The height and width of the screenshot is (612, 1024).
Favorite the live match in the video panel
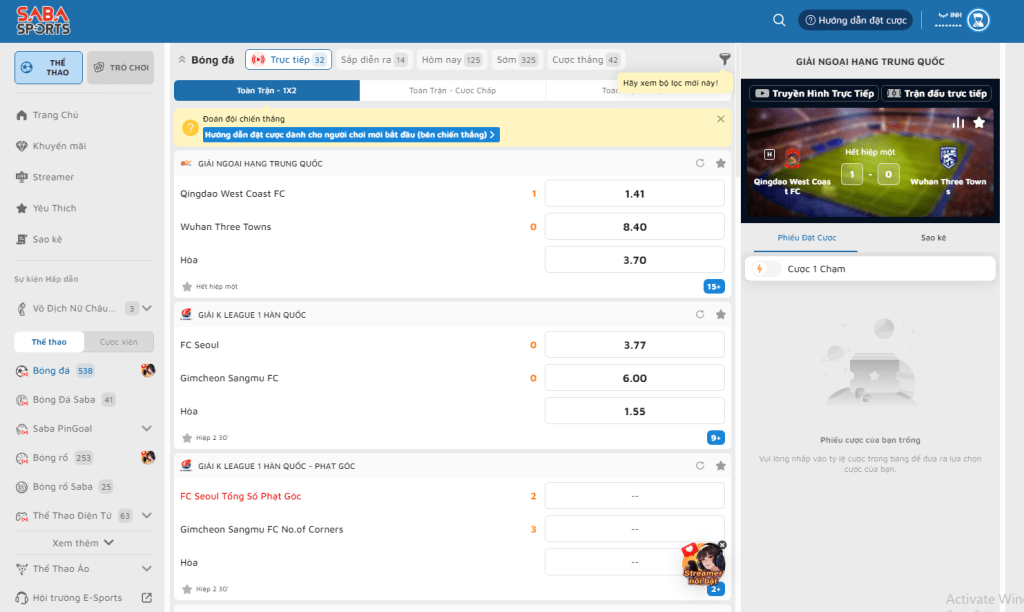point(979,122)
